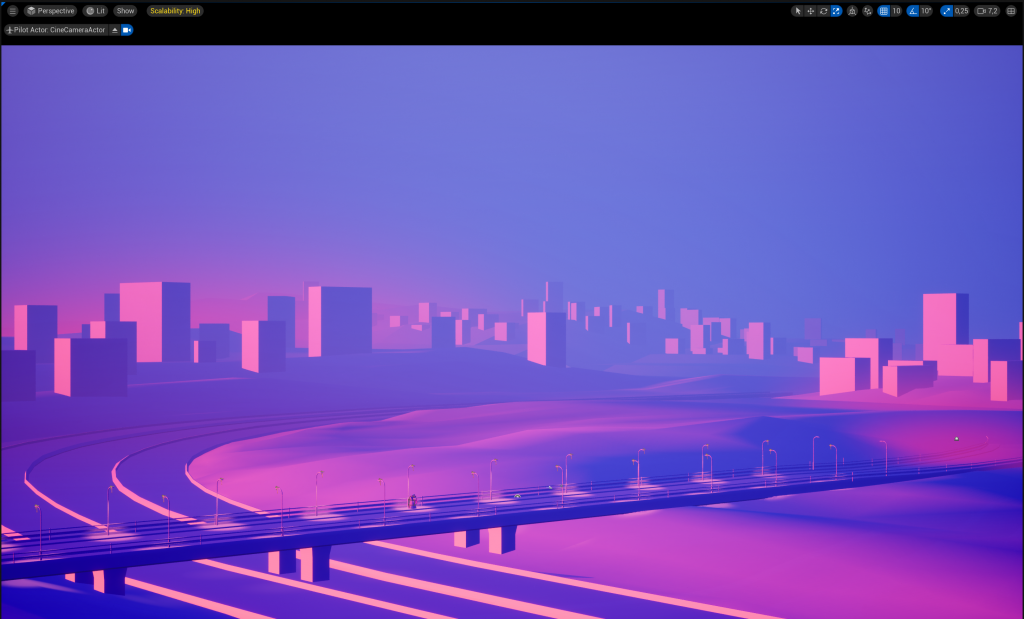Activate the Select objects mode arrow
The width and height of the screenshot is (1024, 619).
pyautogui.click(x=798, y=11)
